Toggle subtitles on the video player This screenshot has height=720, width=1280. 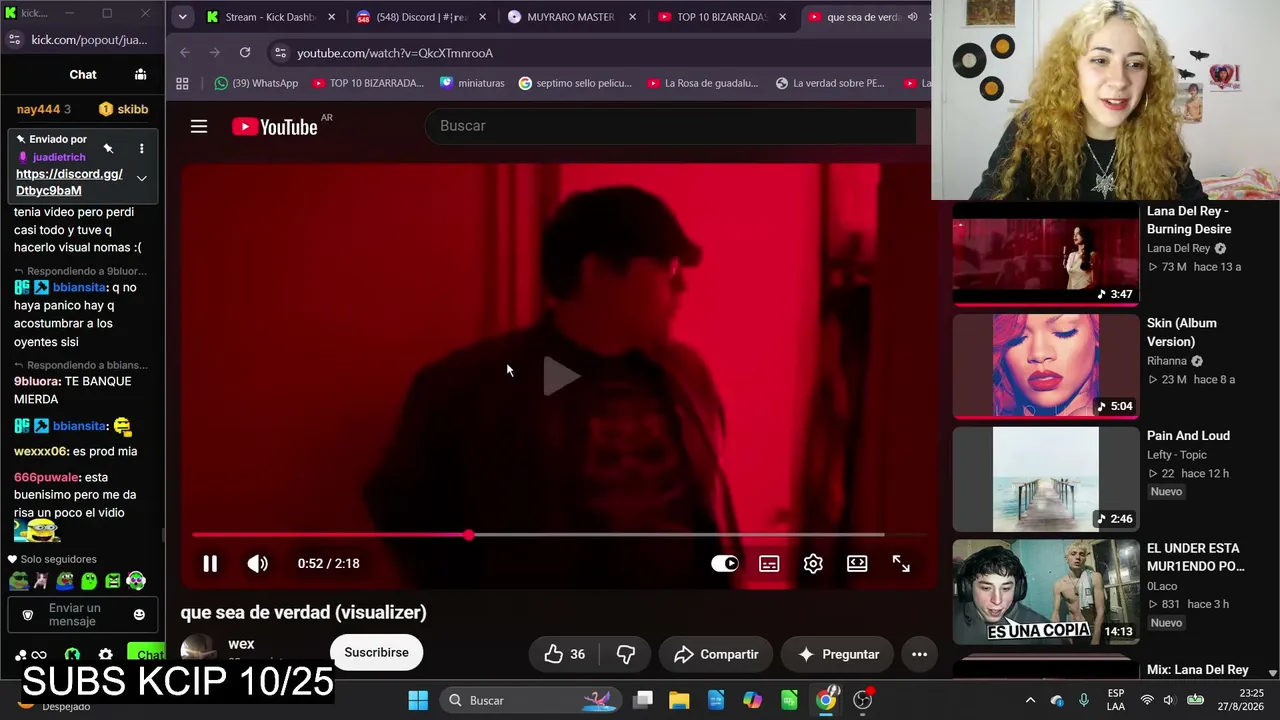pyautogui.click(x=769, y=564)
